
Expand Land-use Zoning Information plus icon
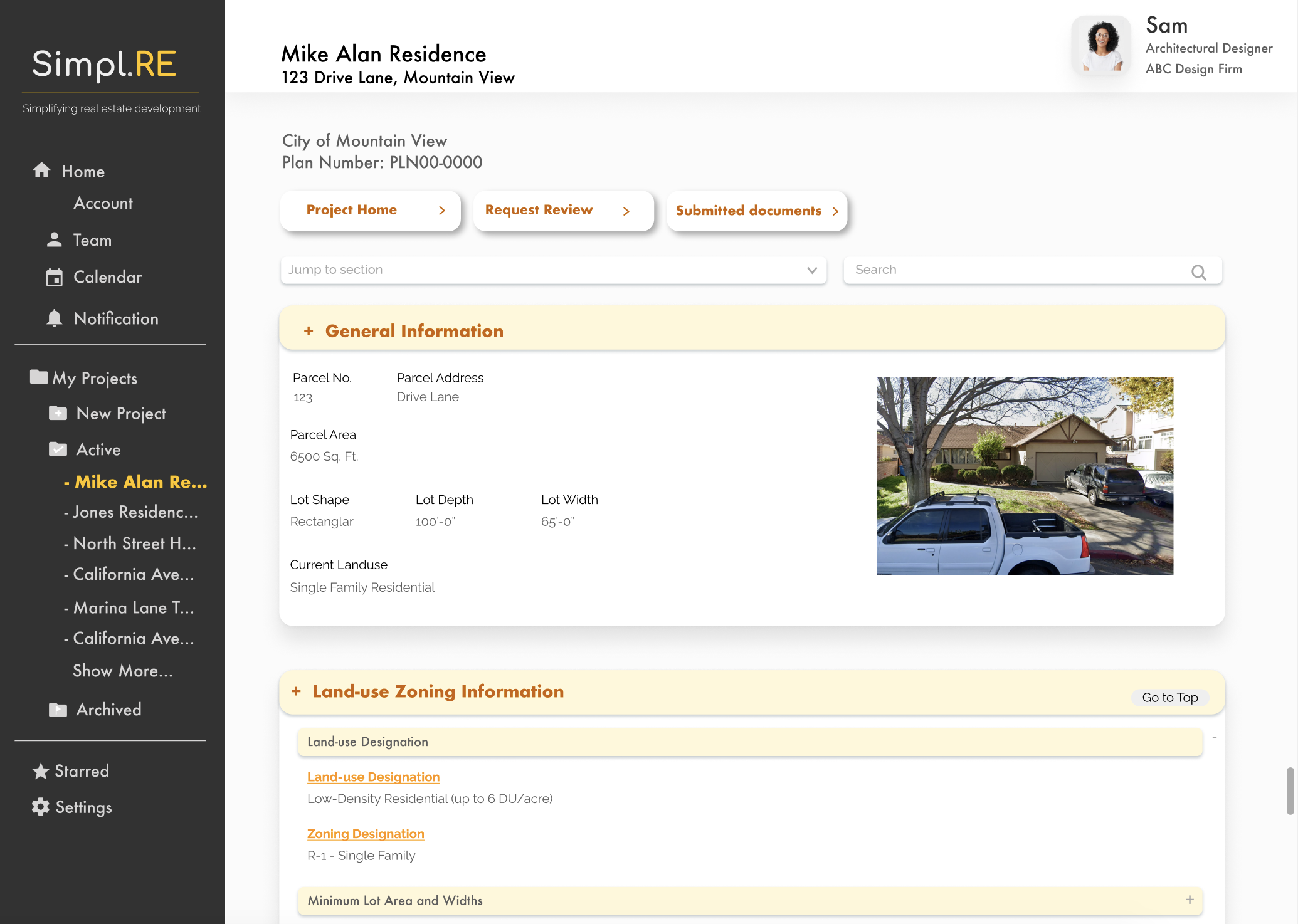click(x=297, y=691)
